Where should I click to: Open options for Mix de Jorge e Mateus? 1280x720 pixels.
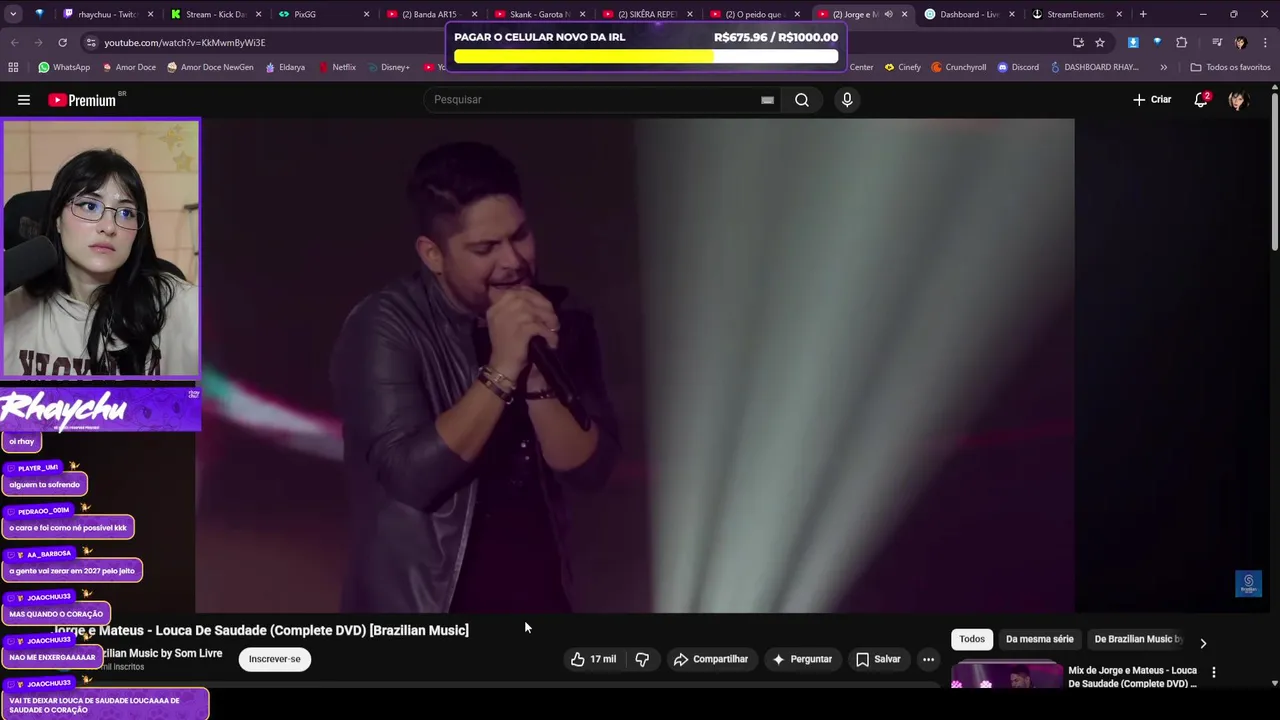coord(1214,672)
